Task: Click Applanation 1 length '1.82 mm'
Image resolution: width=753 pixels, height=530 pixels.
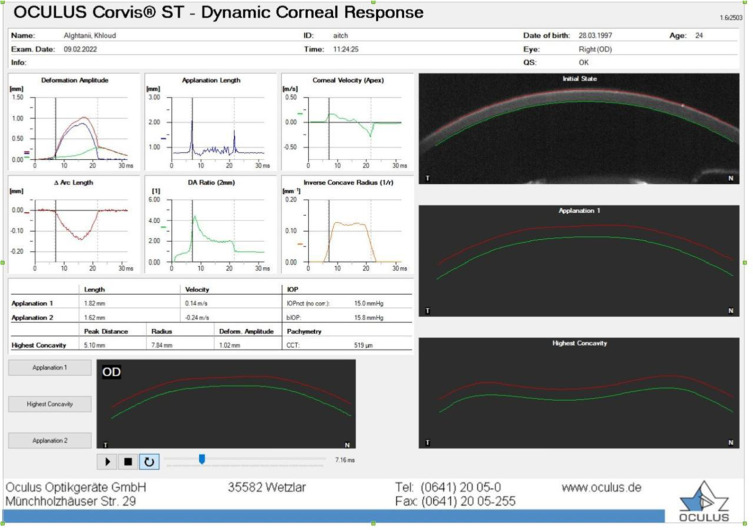Action: click(x=95, y=303)
